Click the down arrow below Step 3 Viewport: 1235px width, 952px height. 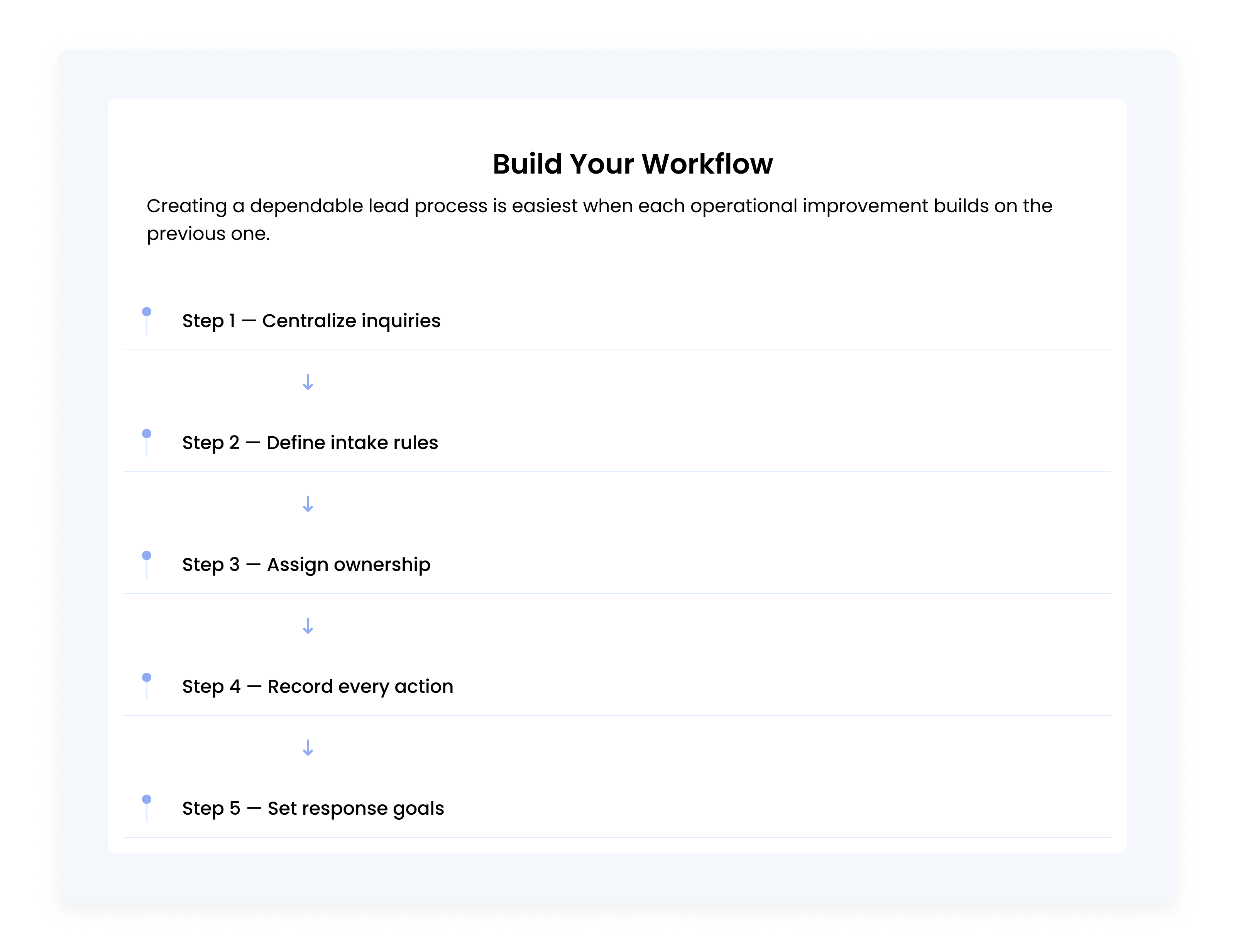pos(308,626)
